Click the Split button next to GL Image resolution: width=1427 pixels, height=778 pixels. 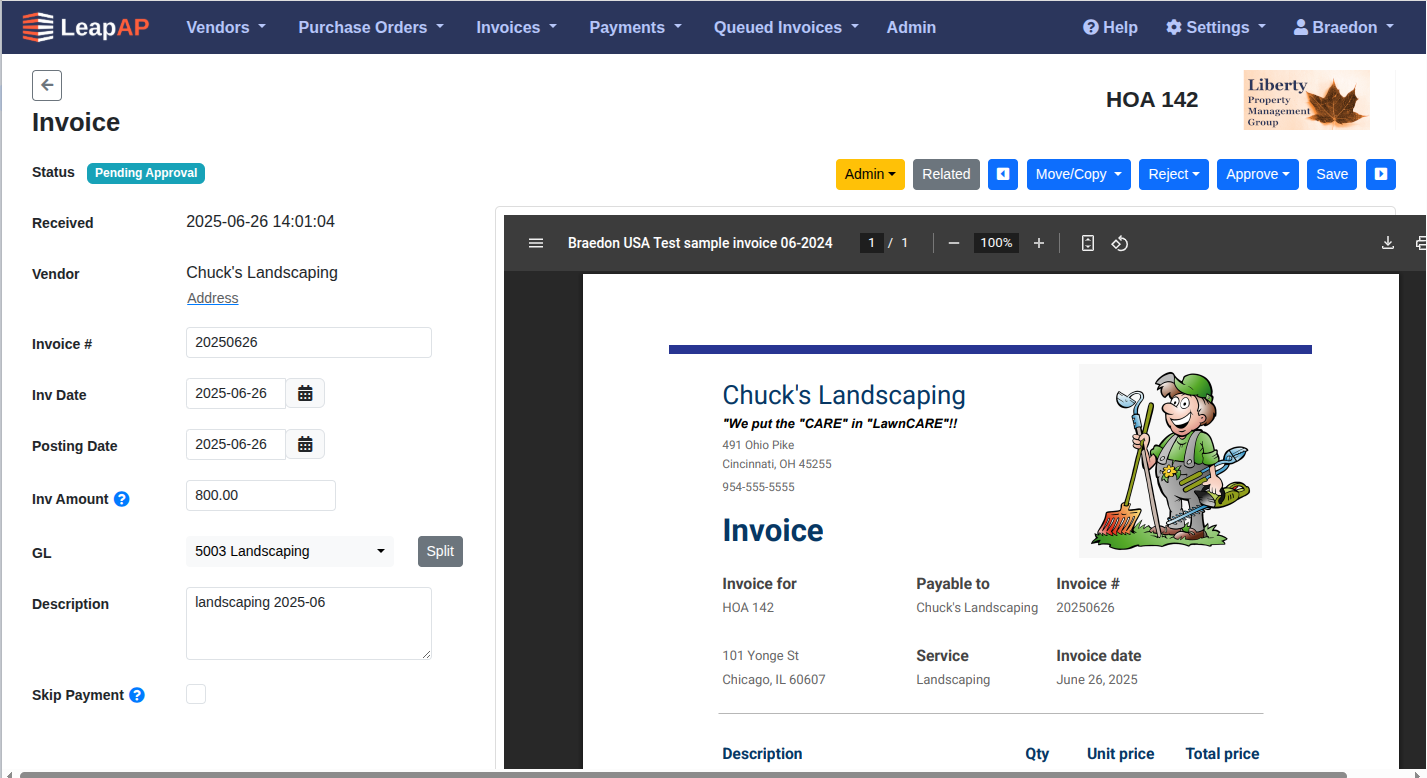coord(440,550)
